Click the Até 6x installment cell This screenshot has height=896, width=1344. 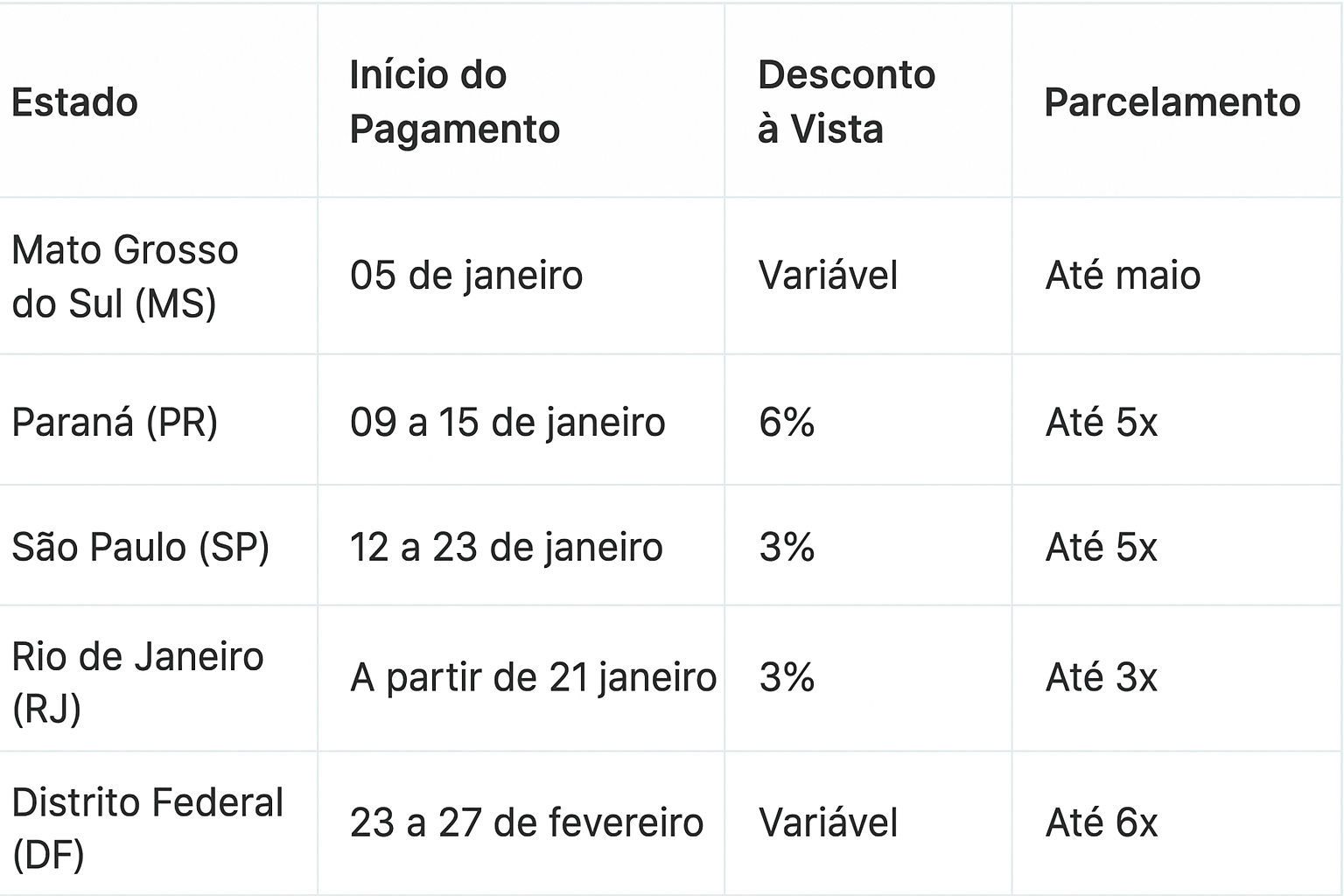[x=1101, y=823]
